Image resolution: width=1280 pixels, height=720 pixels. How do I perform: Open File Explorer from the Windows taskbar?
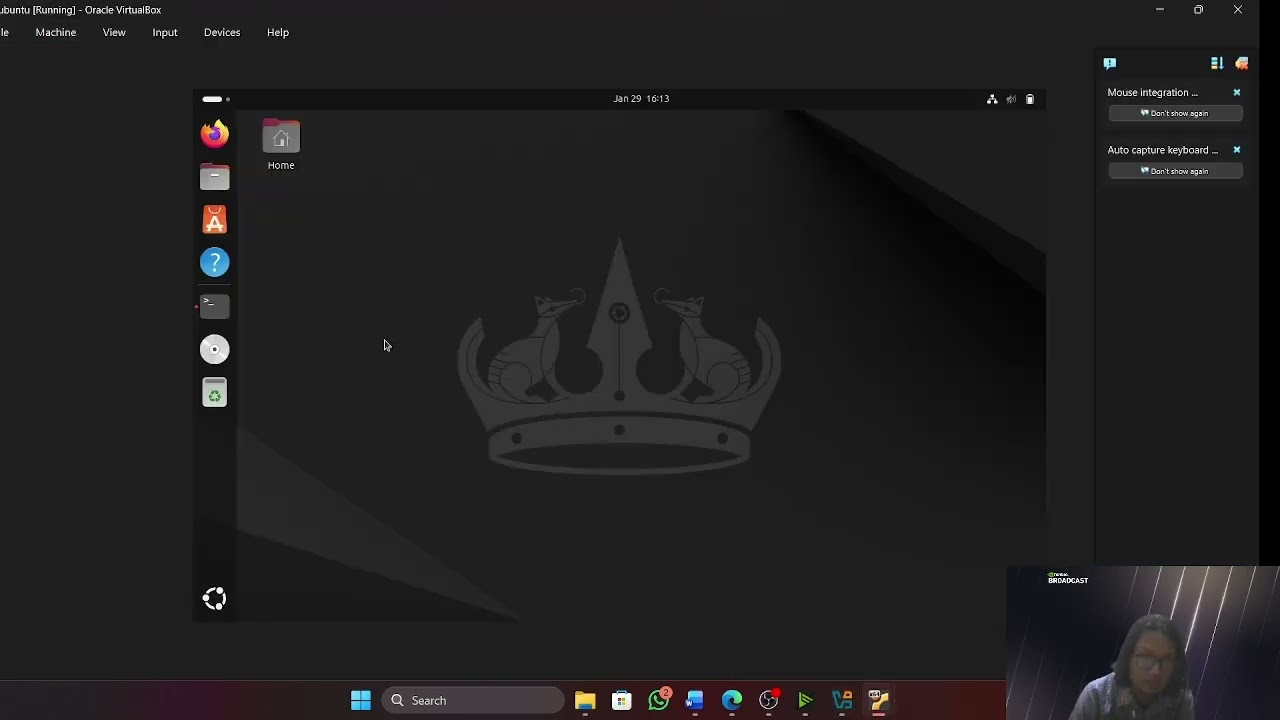585,701
